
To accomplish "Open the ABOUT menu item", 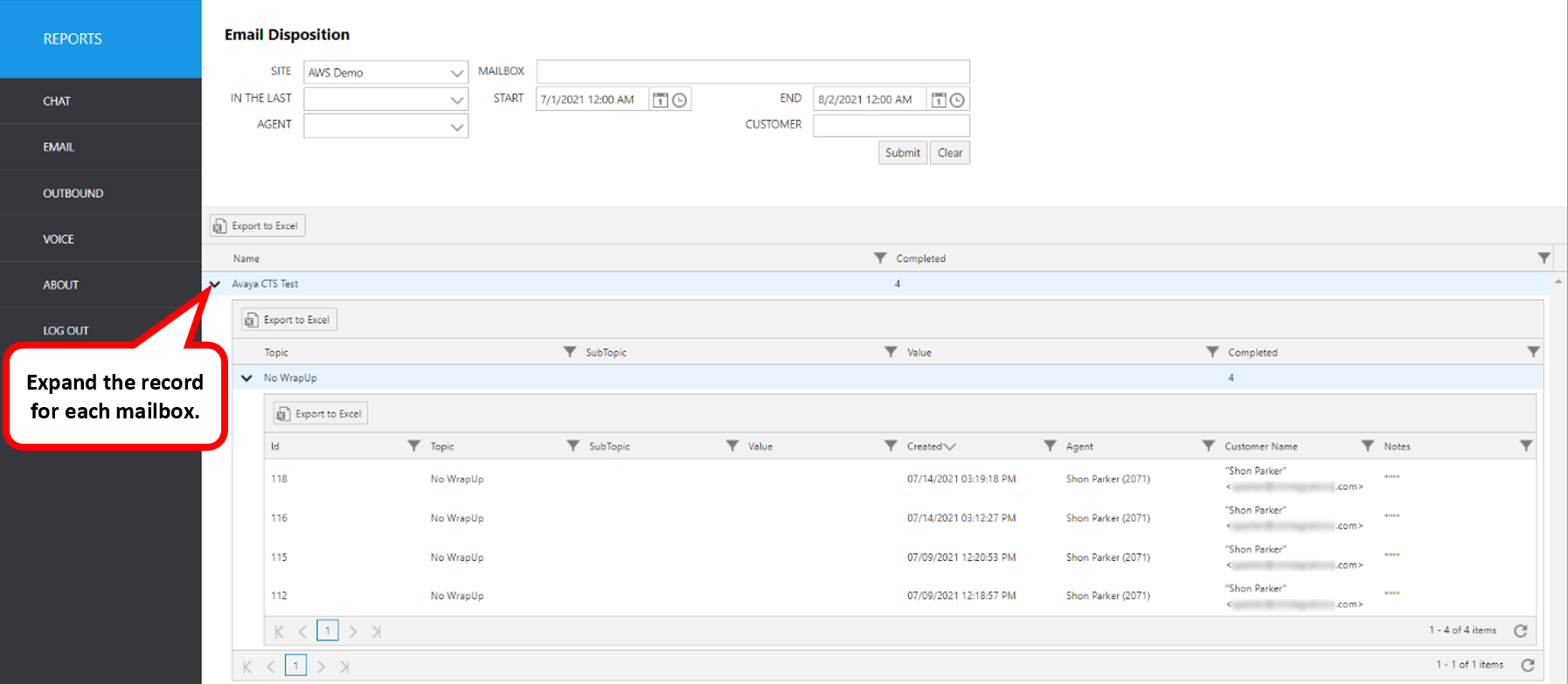I will 101,285.
